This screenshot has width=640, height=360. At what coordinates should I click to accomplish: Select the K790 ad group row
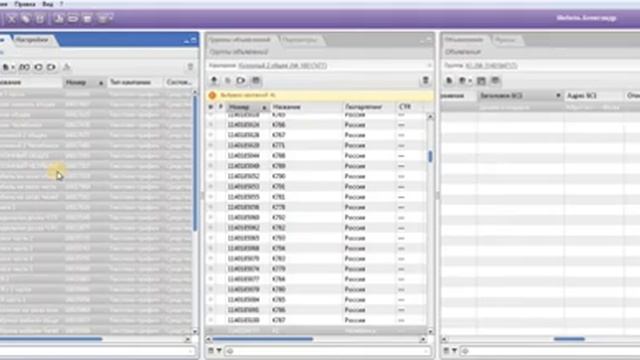pyautogui.click(x=316, y=176)
